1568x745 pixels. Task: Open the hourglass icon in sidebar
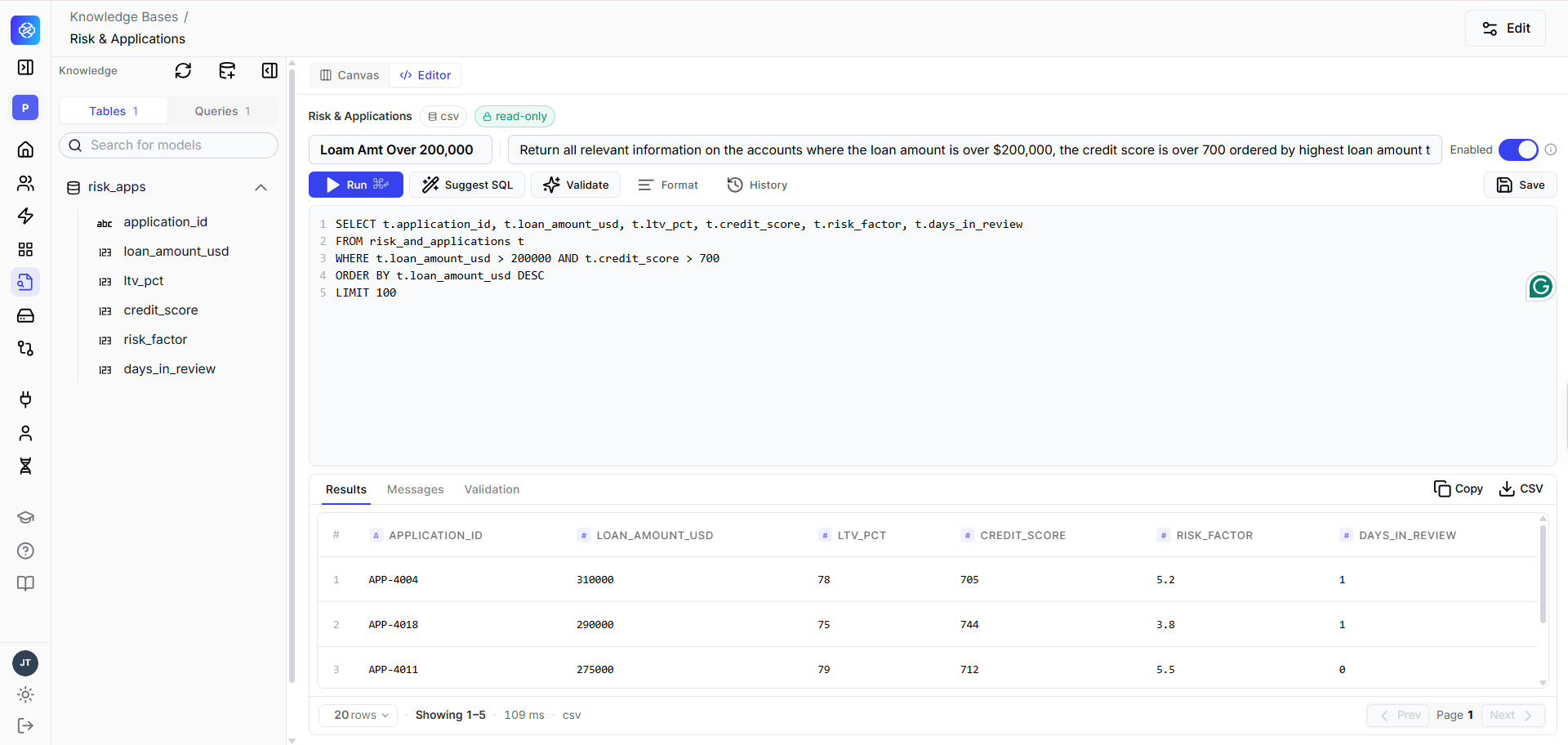pyautogui.click(x=25, y=466)
